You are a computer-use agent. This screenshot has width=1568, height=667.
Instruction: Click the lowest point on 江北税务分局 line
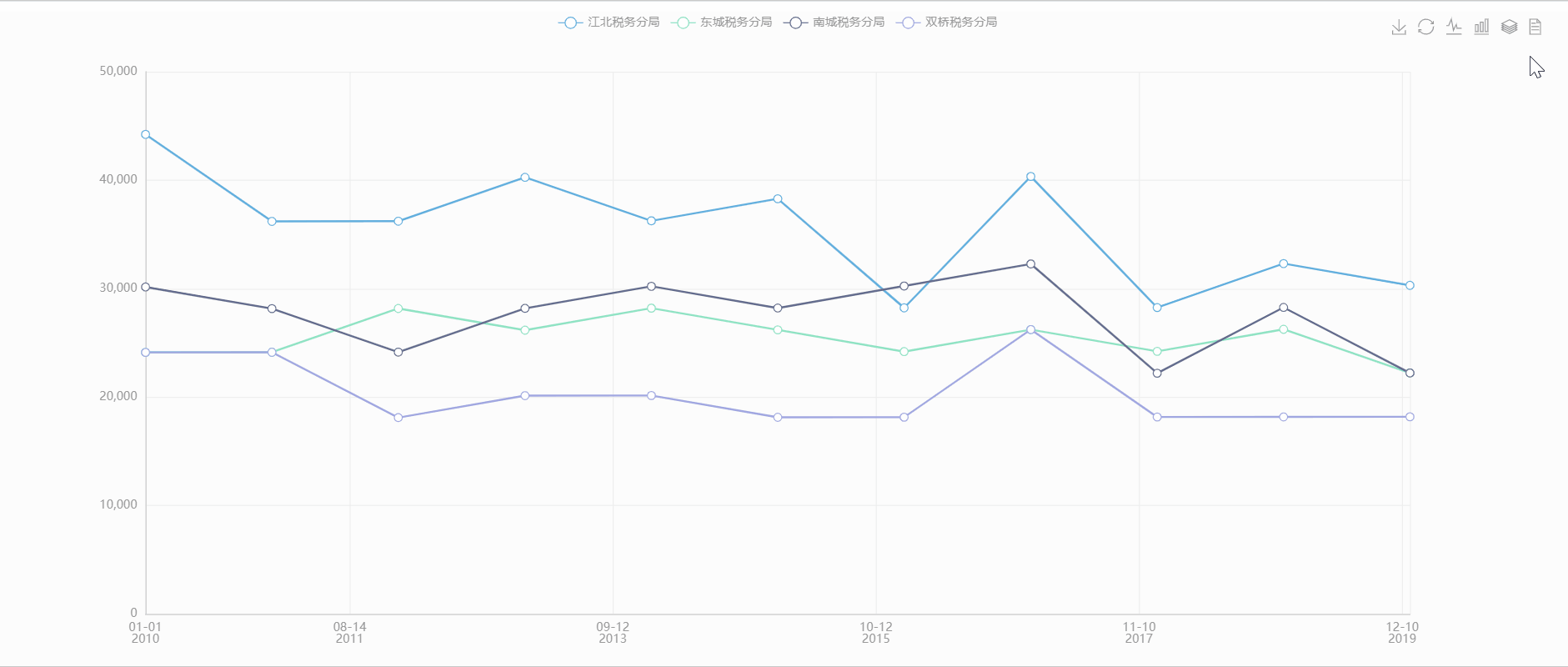pos(904,308)
